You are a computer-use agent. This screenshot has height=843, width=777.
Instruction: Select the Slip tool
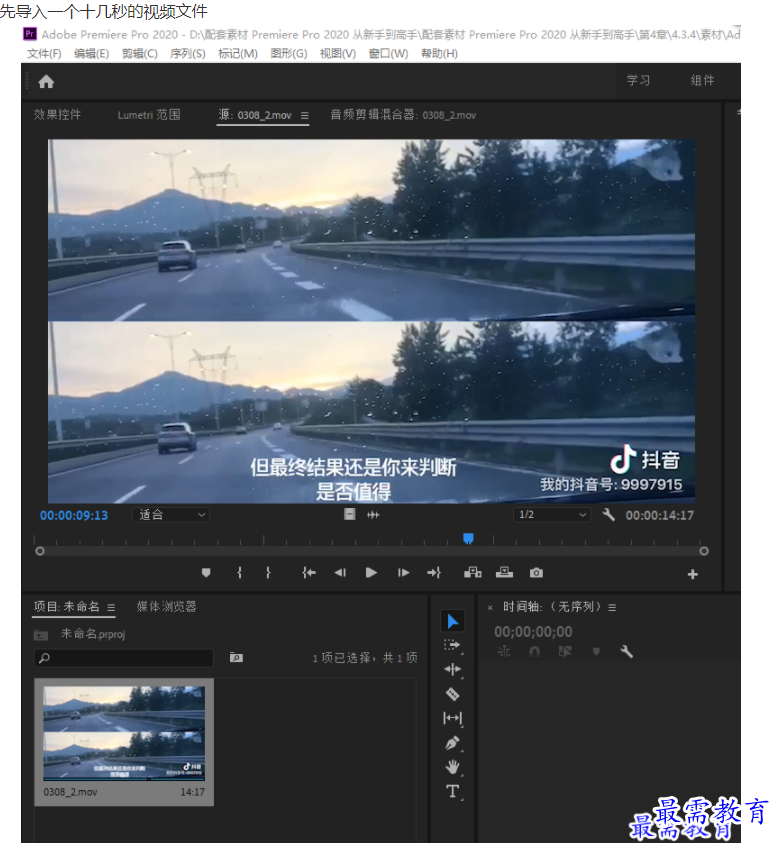pyautogui.click(x=452, y=718)
